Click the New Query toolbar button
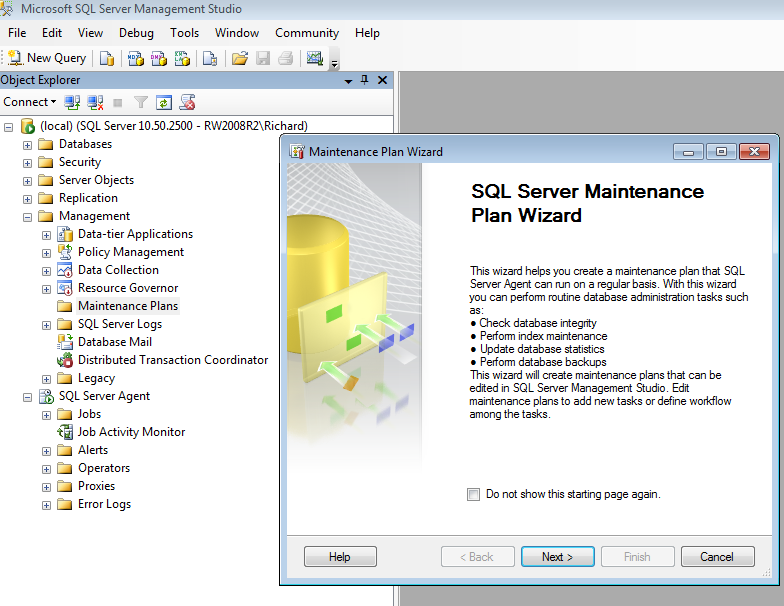 click(x=47, y=58)
